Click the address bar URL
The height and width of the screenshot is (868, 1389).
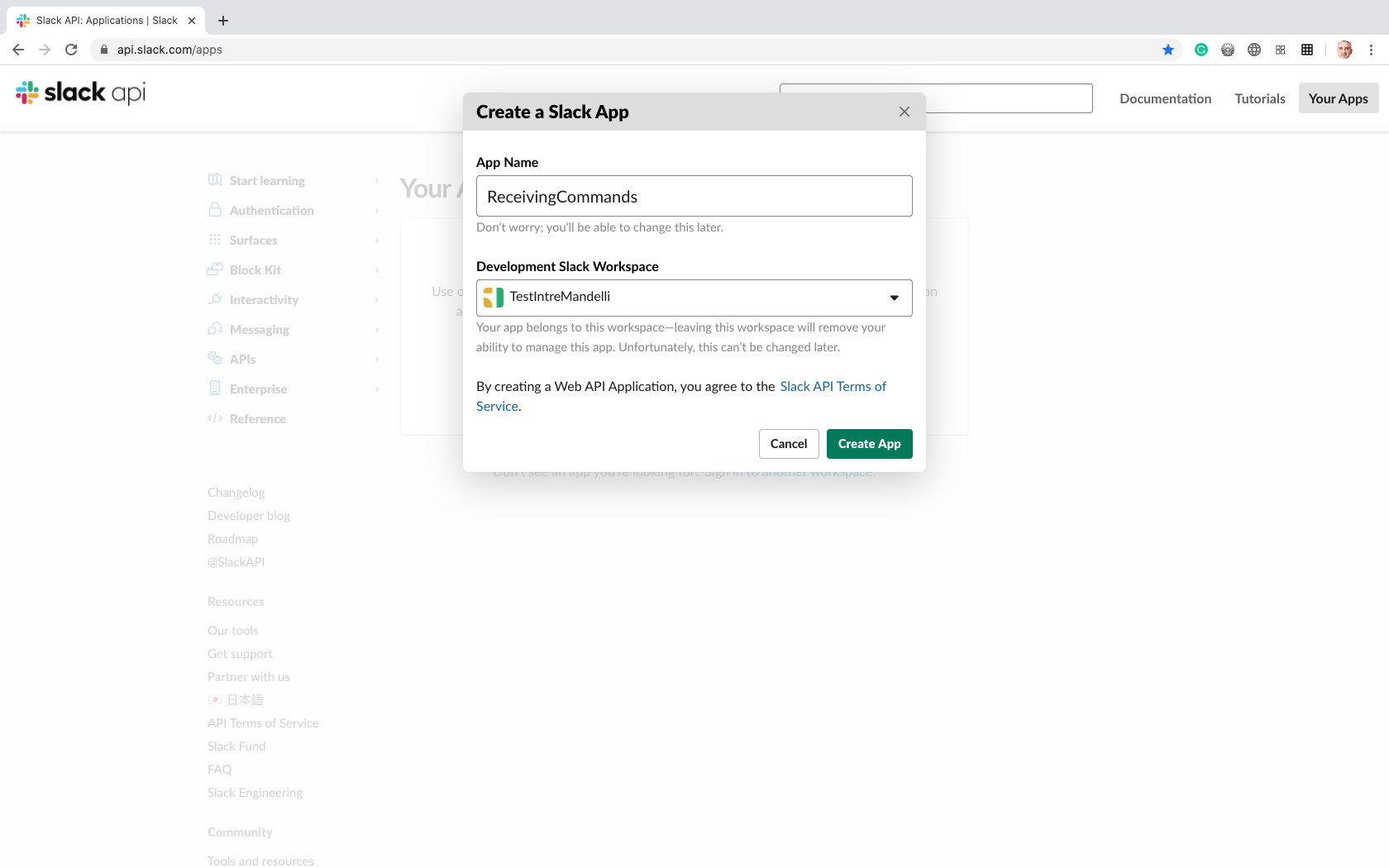[x=169, y=50]
